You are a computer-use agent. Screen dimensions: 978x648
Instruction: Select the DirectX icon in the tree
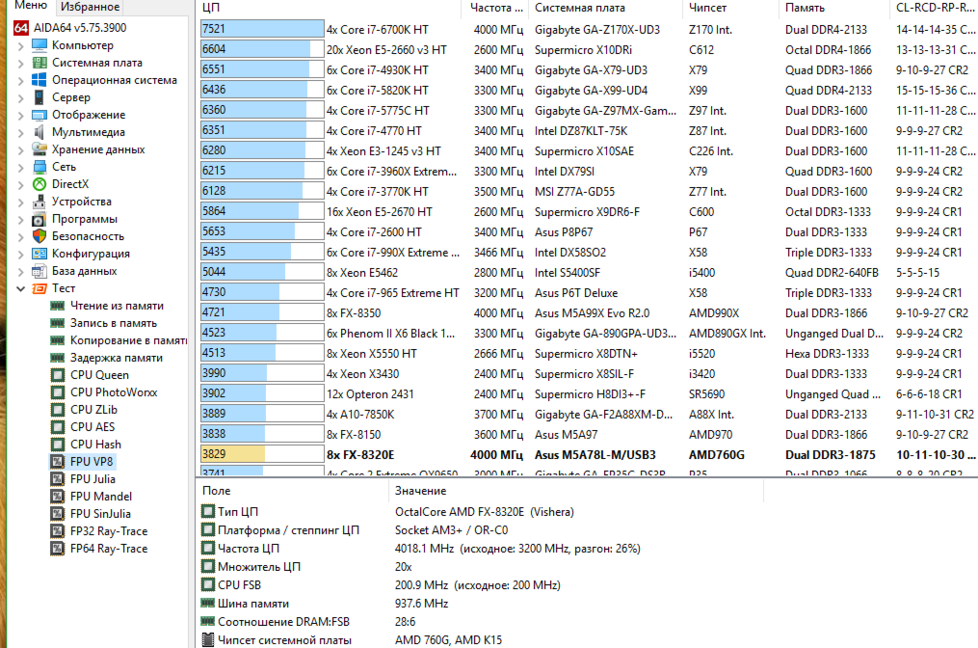tap(39, 184)
